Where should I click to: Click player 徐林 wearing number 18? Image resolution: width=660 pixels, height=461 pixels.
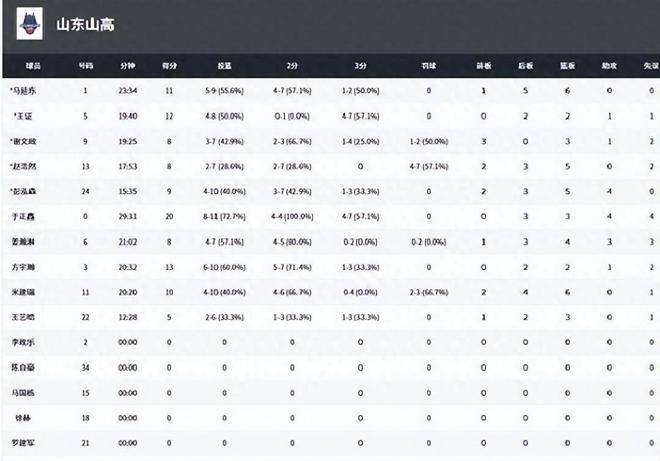pos(34,416)
